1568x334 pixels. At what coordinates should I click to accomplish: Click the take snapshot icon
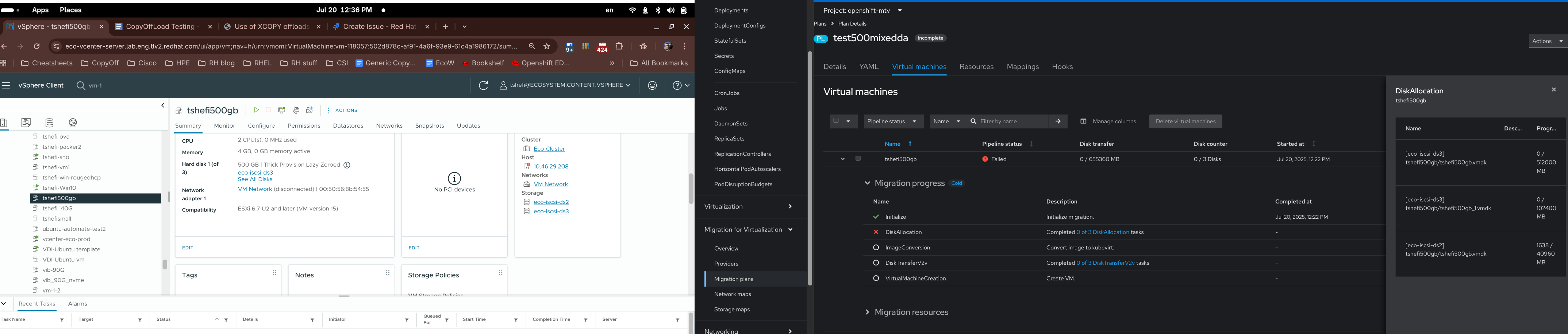point(310,110)
